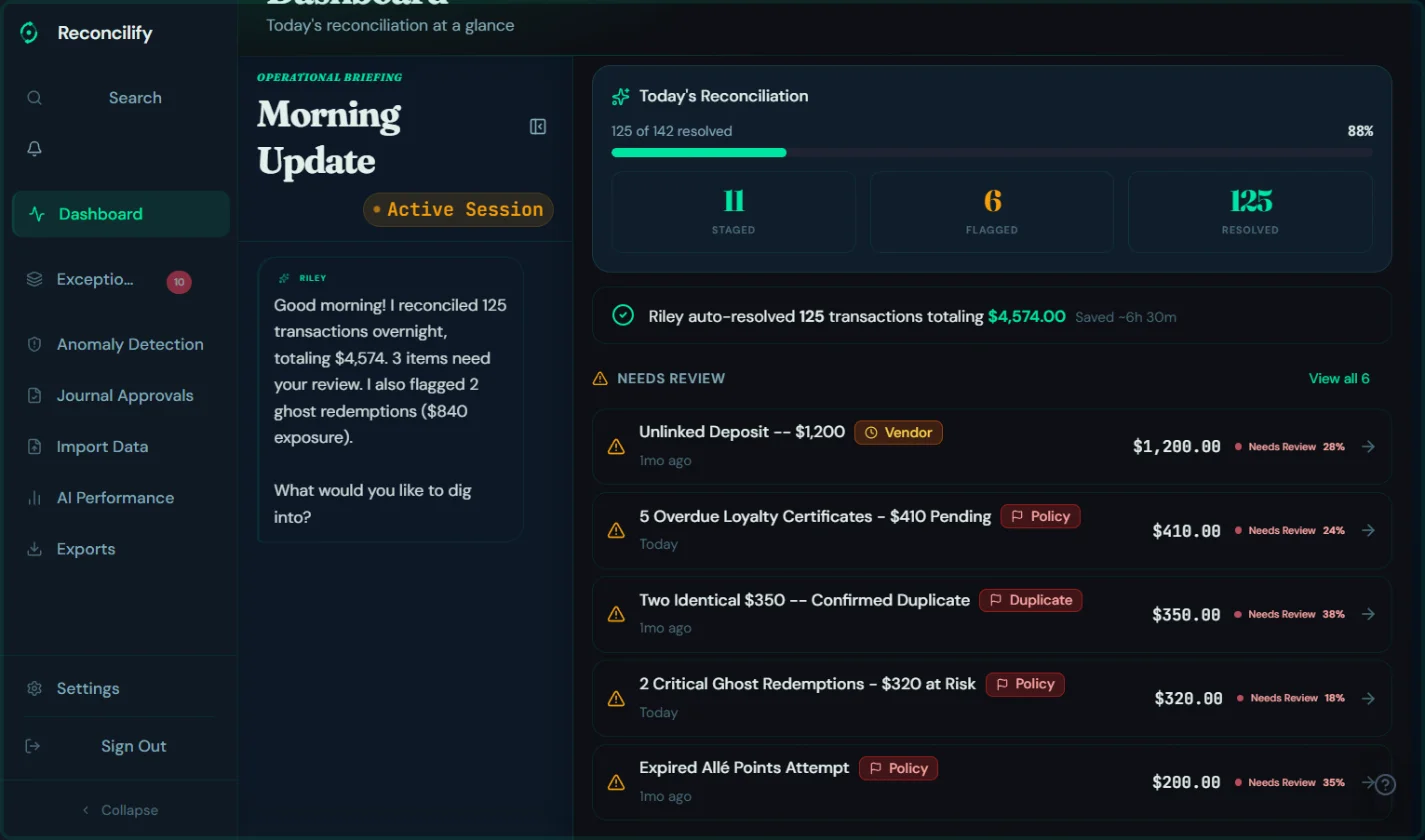Click the Import Data upload icon

[34, 446]
